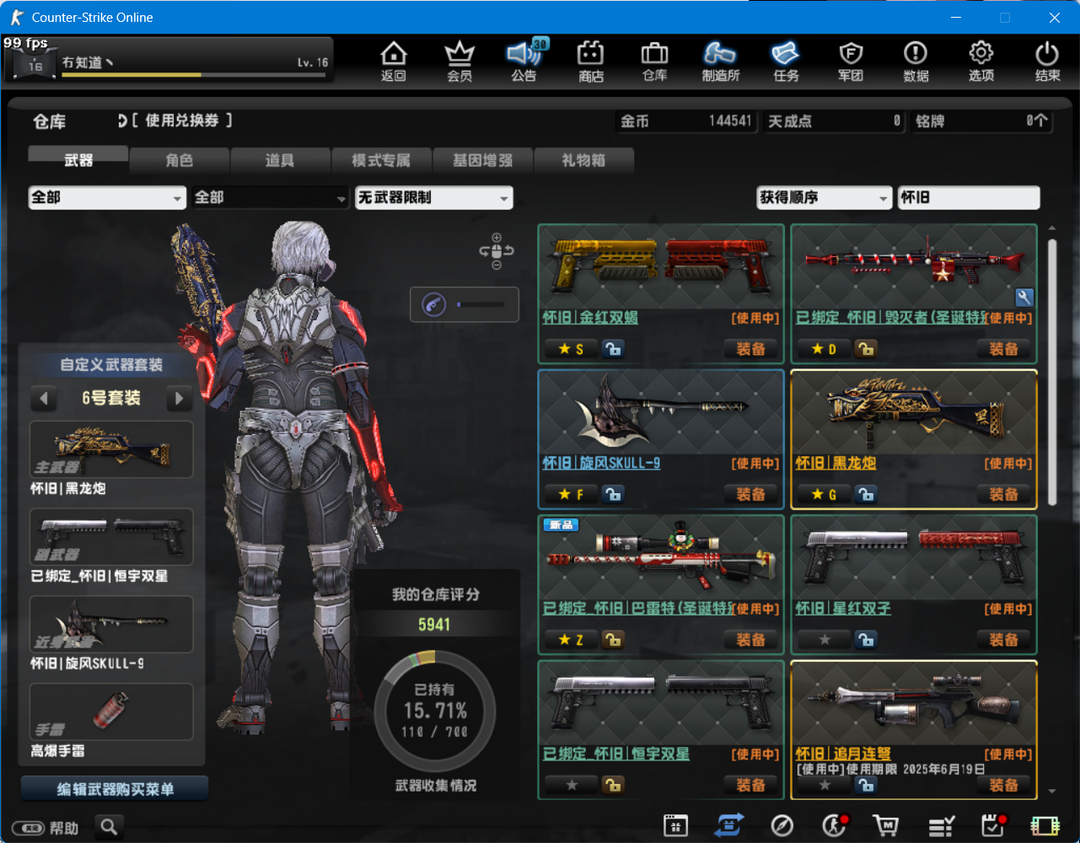1080x843 pixels.
Task: Click the 编辑武器购买菜单 button
Action: point(115,789)
